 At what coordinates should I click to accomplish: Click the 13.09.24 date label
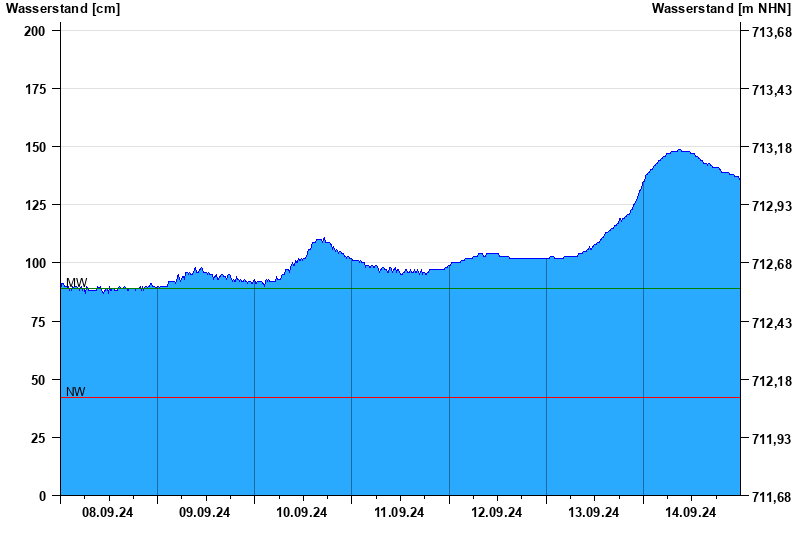[x=593, y=512]
